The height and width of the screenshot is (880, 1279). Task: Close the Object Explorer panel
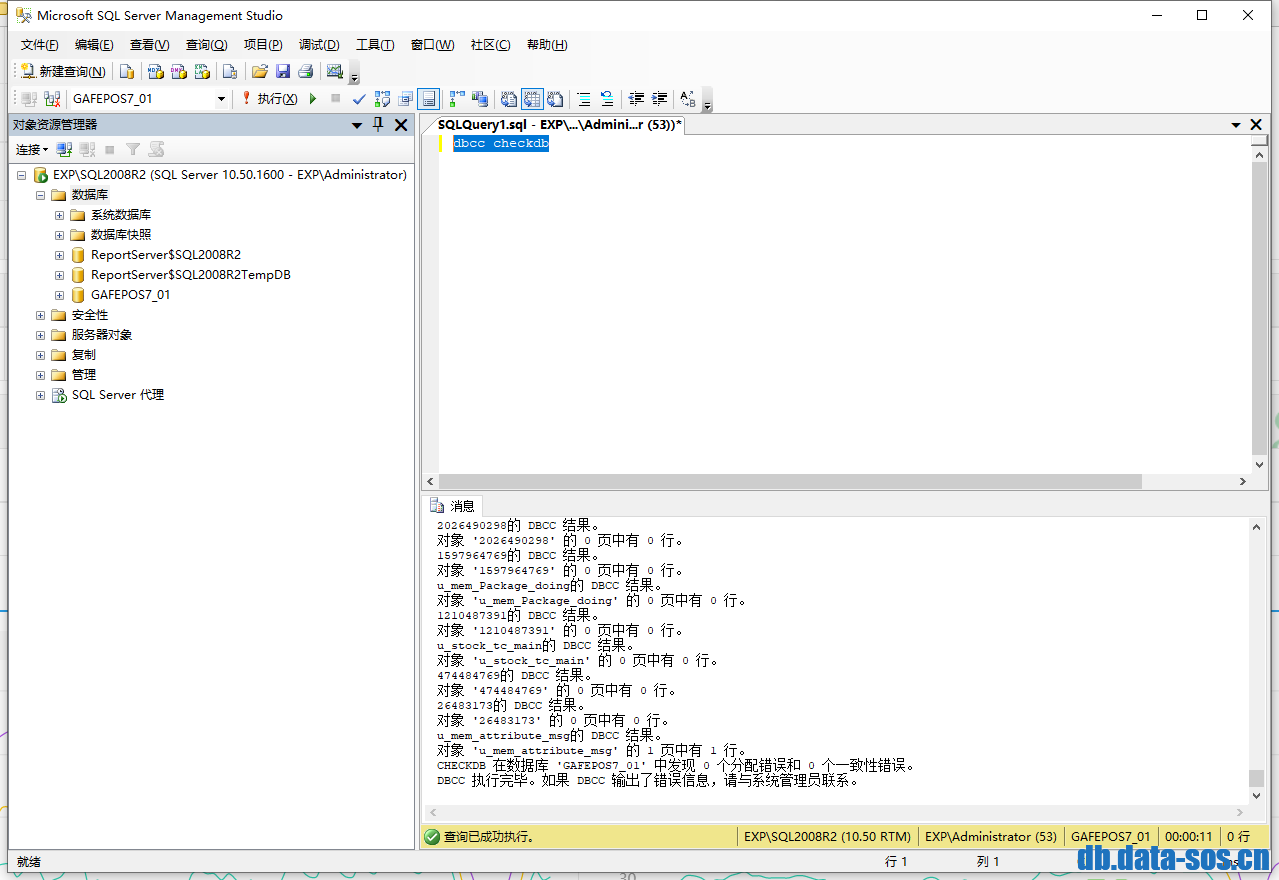pyautogui.click(x=401, y=125)
